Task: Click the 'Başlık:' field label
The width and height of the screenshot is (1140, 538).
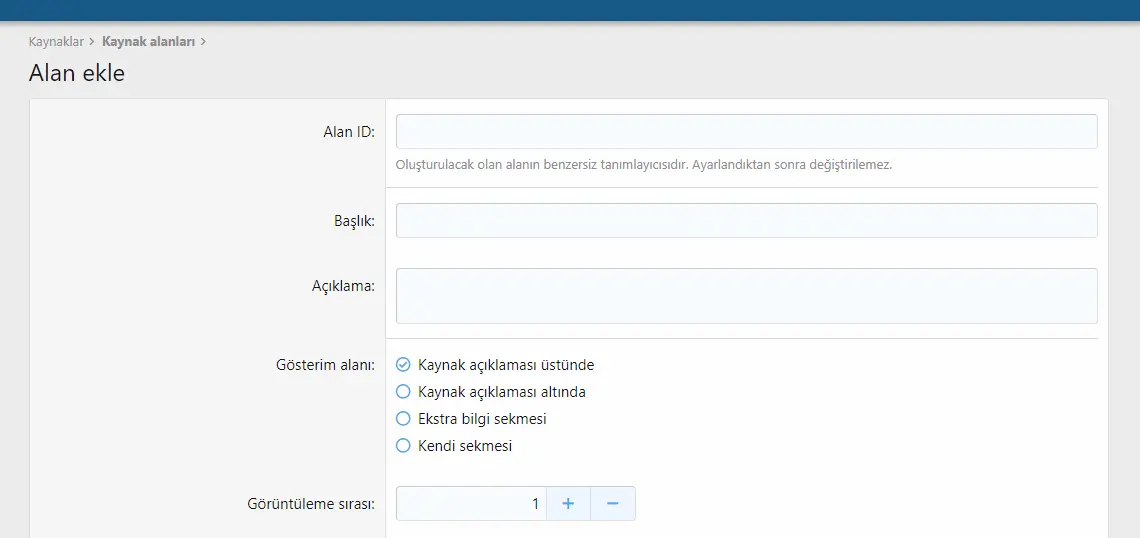Action: (x=350, y=221)
